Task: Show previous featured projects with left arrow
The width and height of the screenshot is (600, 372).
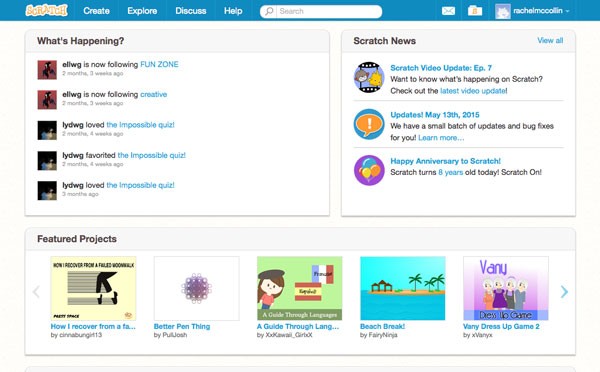Action: coord(36,292)
